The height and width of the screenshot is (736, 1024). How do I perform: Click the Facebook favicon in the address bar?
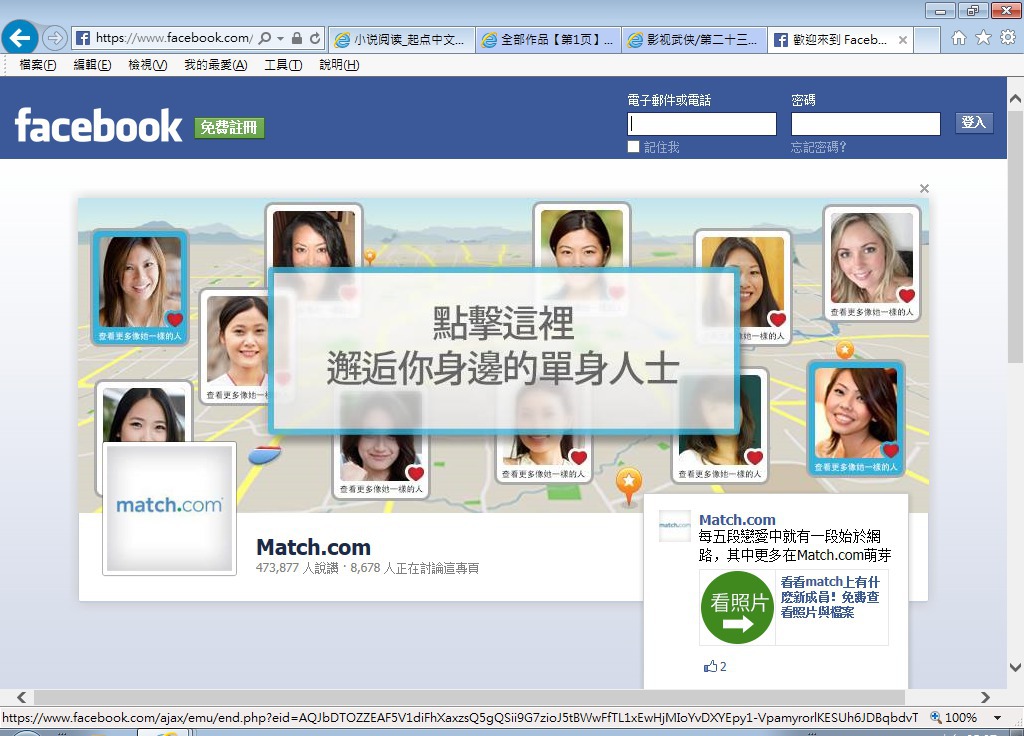tap(83, 39)
